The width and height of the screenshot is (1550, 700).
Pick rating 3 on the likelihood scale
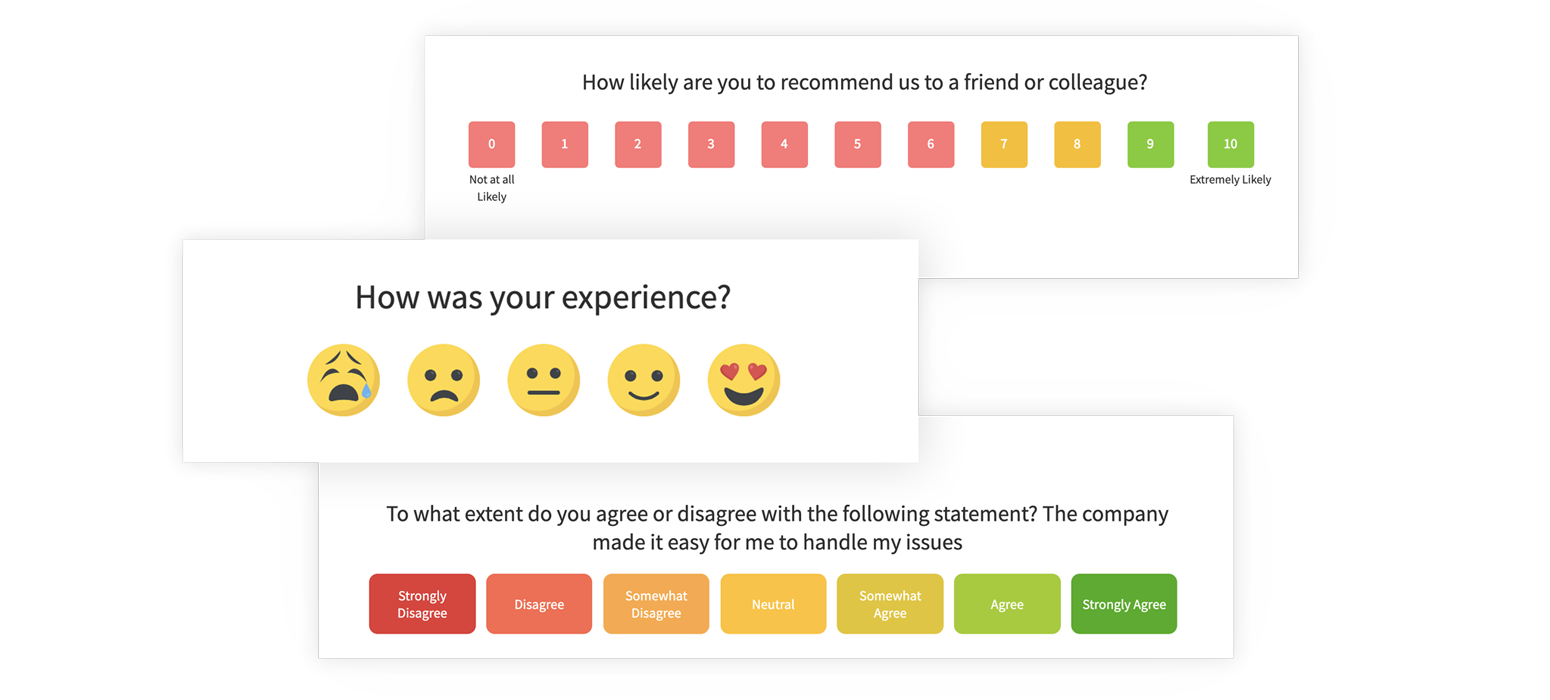711,144
